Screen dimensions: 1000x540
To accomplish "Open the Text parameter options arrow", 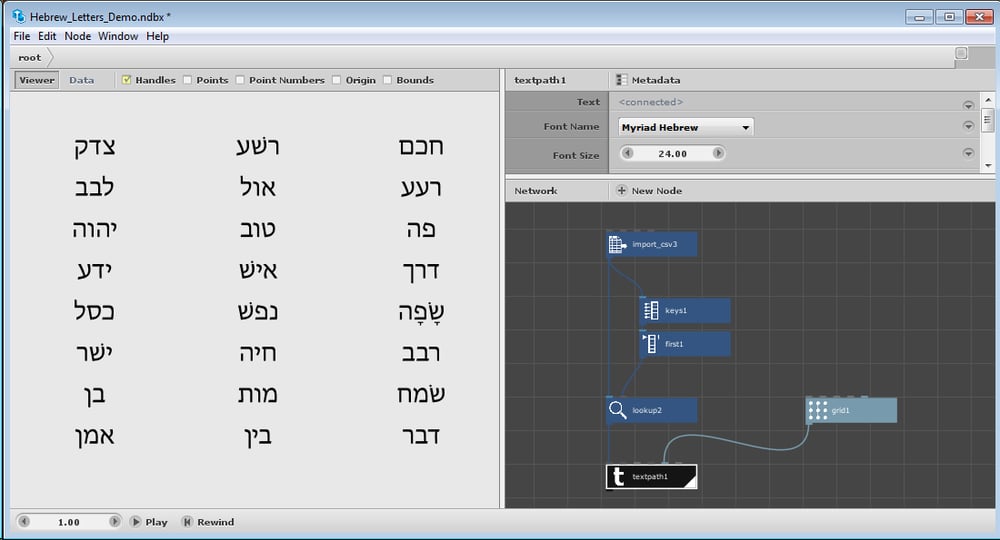I will [968, 105].
